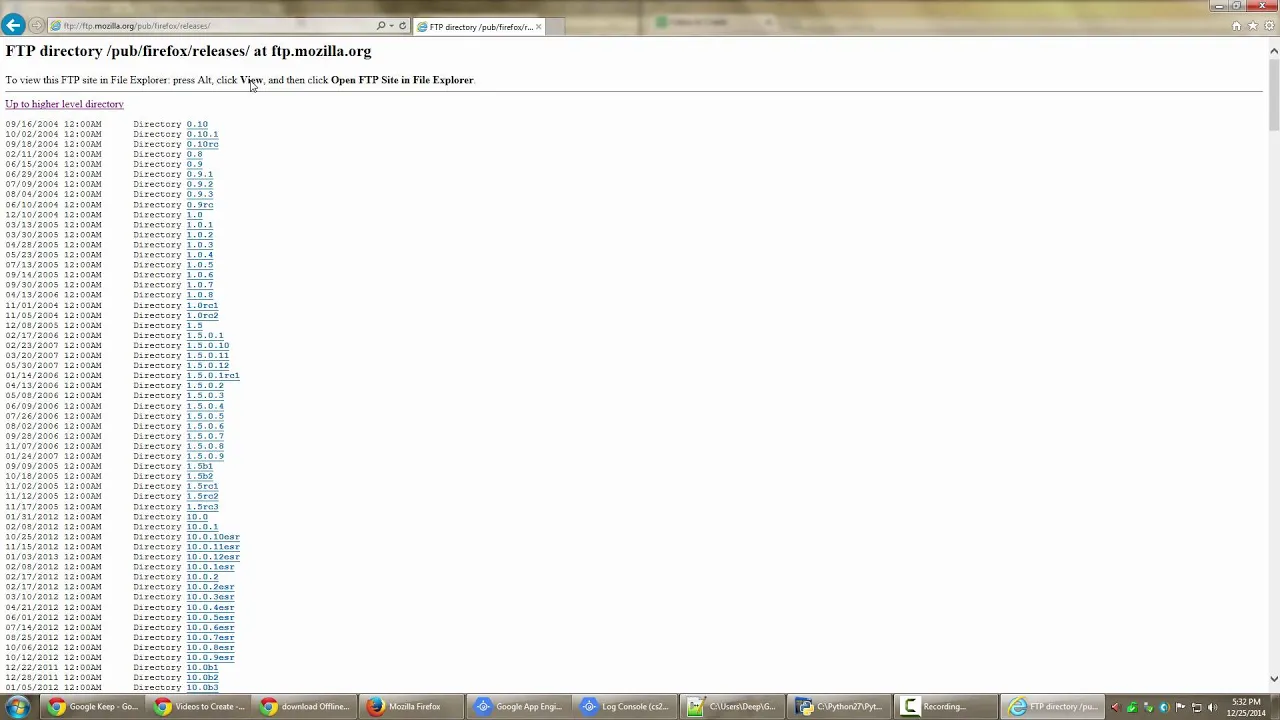Image resolution: width=1280 pixels, height=720 pixels.
Task: Open a new blank tab
Action: click(x=557, y=27)
